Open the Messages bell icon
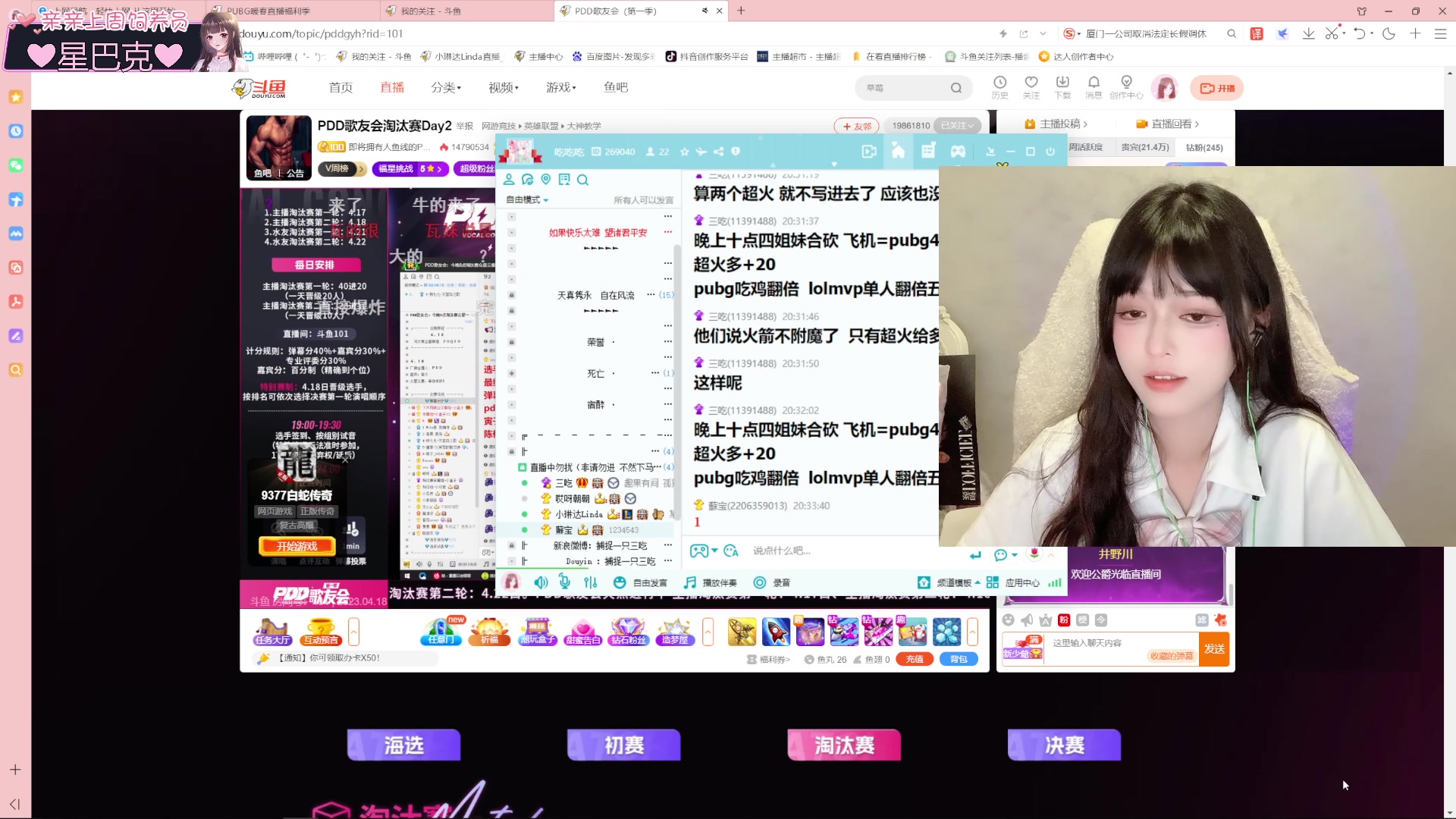Image resolution: width=1456 pixels, height=819 pixels. tap(1094, 86)
